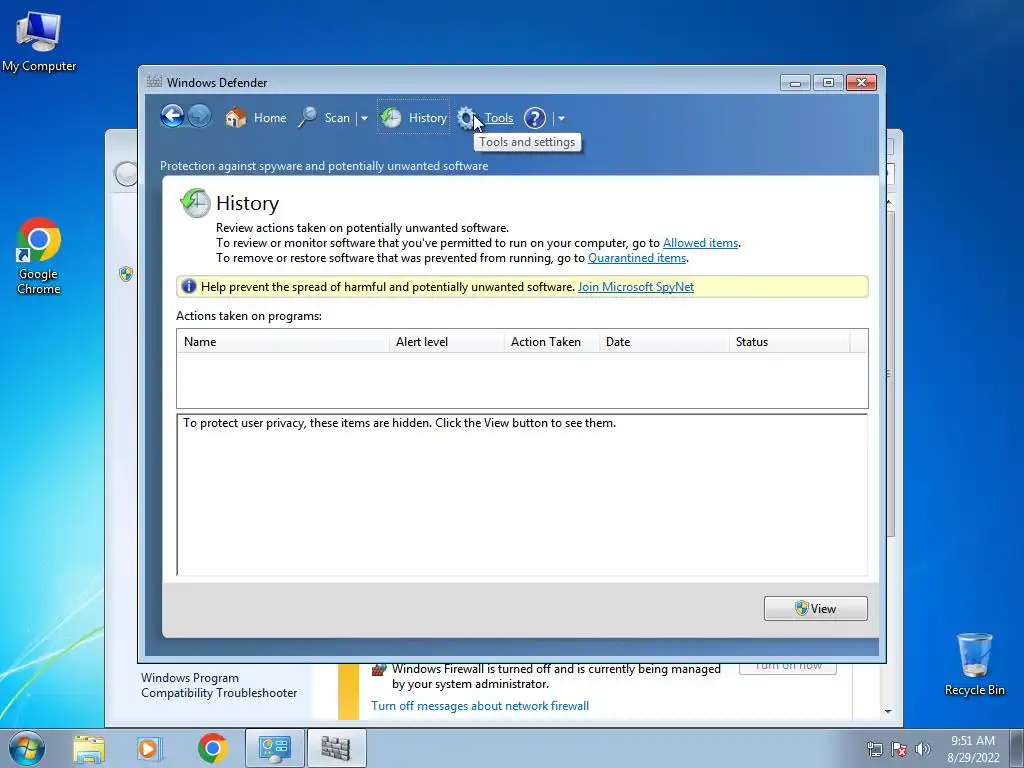Switch to the Control Panel taskbar window
Screen dimensions: 1024x768
pos(274,748)
